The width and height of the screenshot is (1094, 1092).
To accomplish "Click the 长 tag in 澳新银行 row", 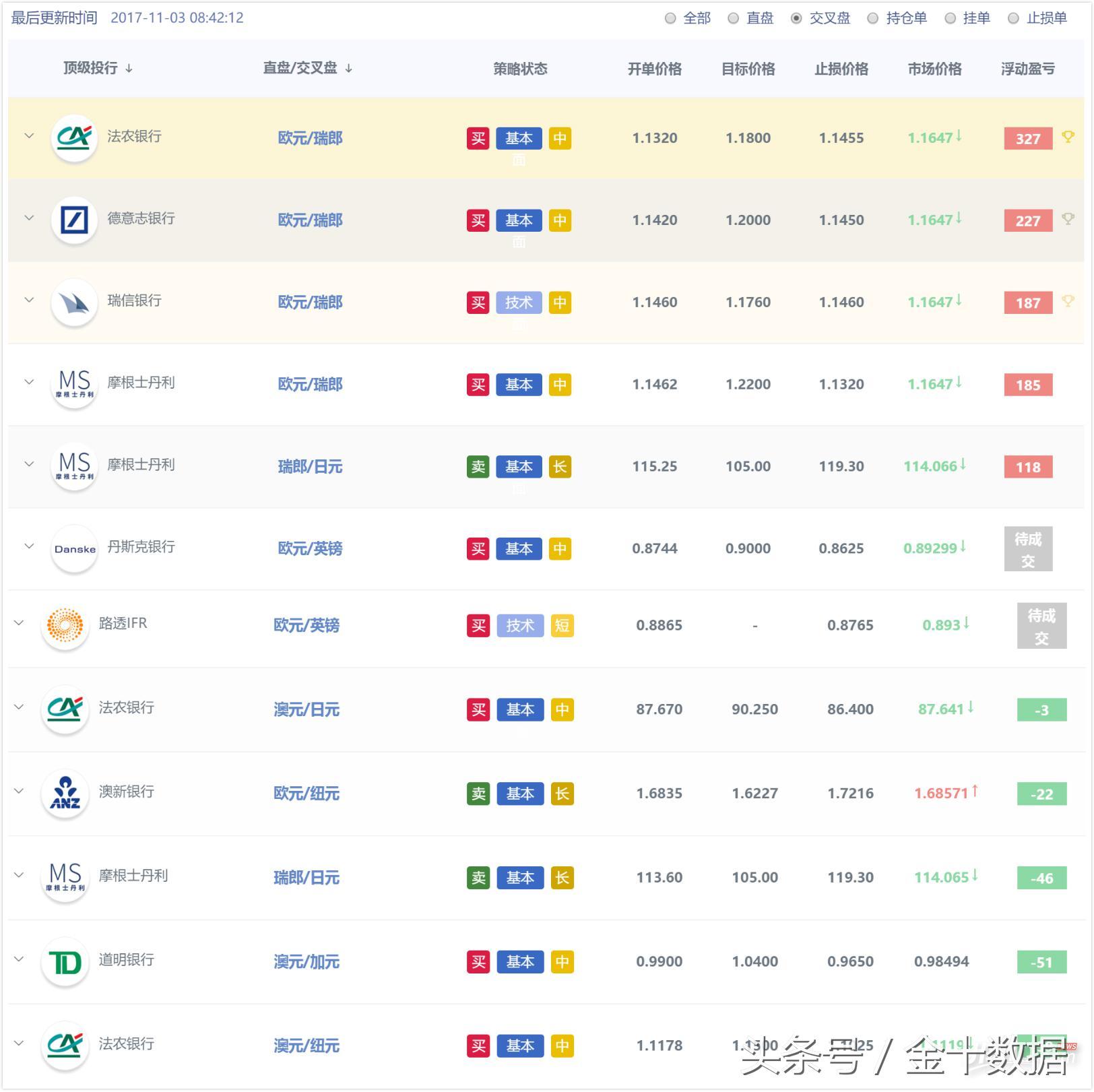I will pos(562,794).
